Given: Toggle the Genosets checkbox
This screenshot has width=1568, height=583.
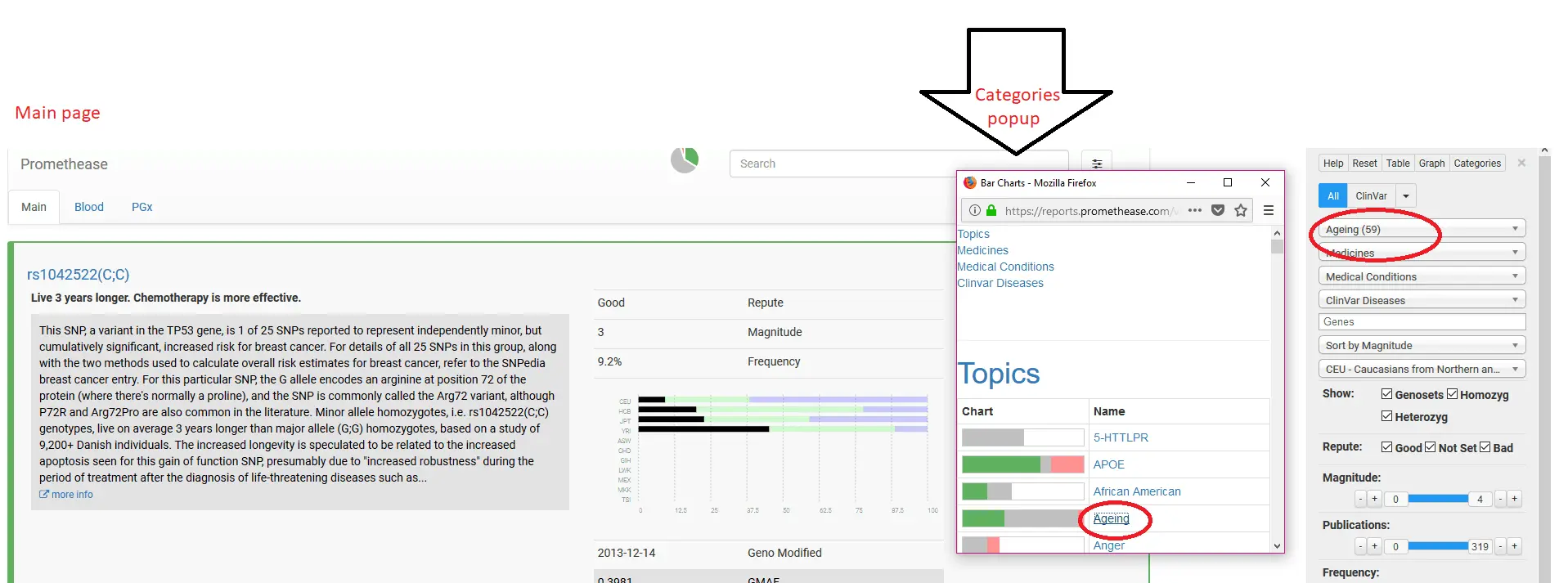Looking at the screenshot, I should click(1386, 394).
